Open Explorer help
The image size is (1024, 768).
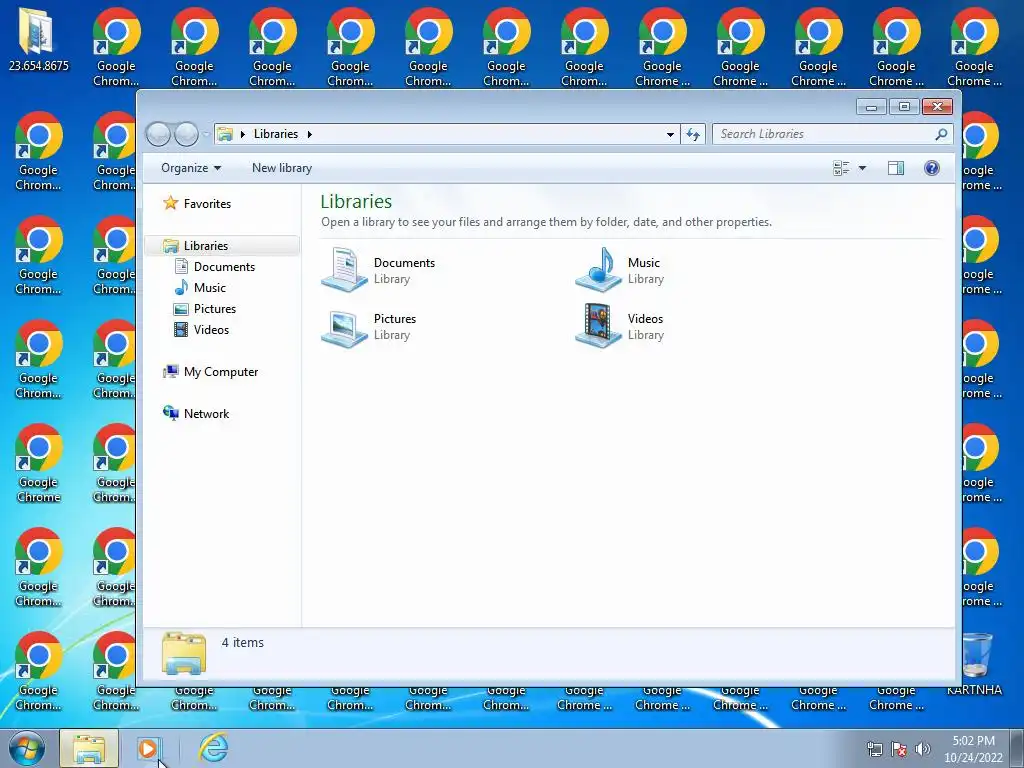pos(932,168)
